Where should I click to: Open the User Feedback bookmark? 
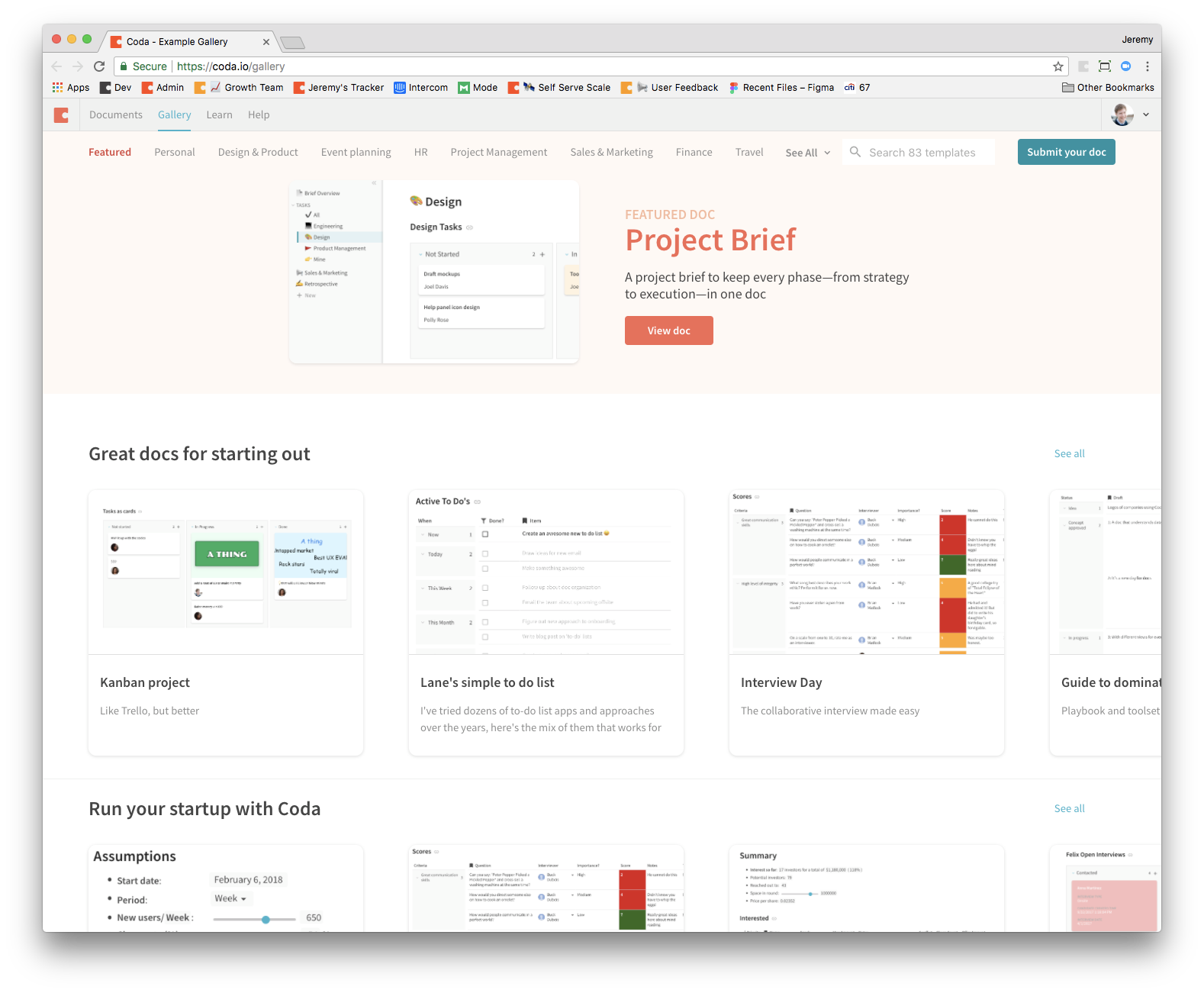670,88
